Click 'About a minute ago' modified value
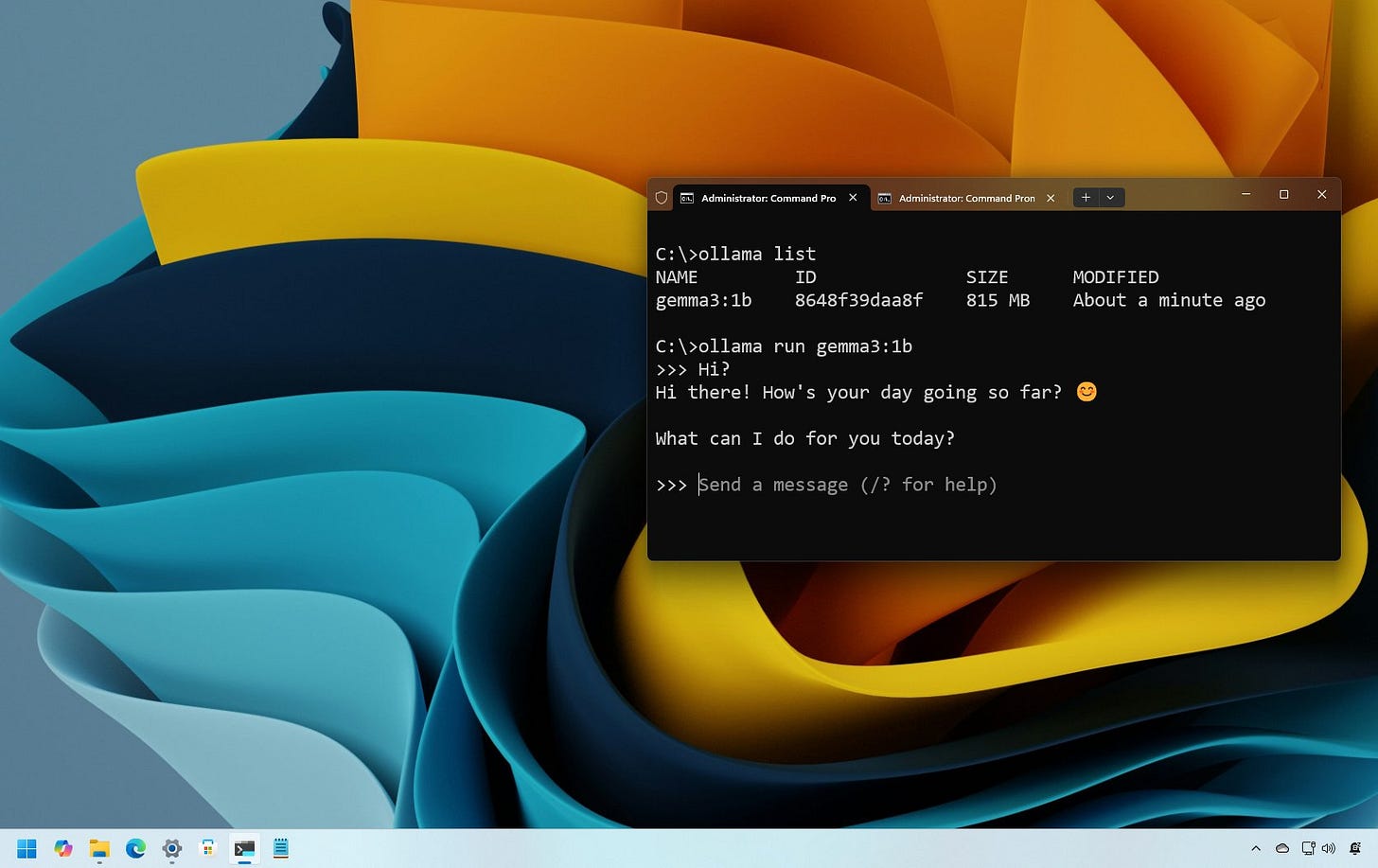Viewport: 1378px width, 868px height. [1169, 300]
